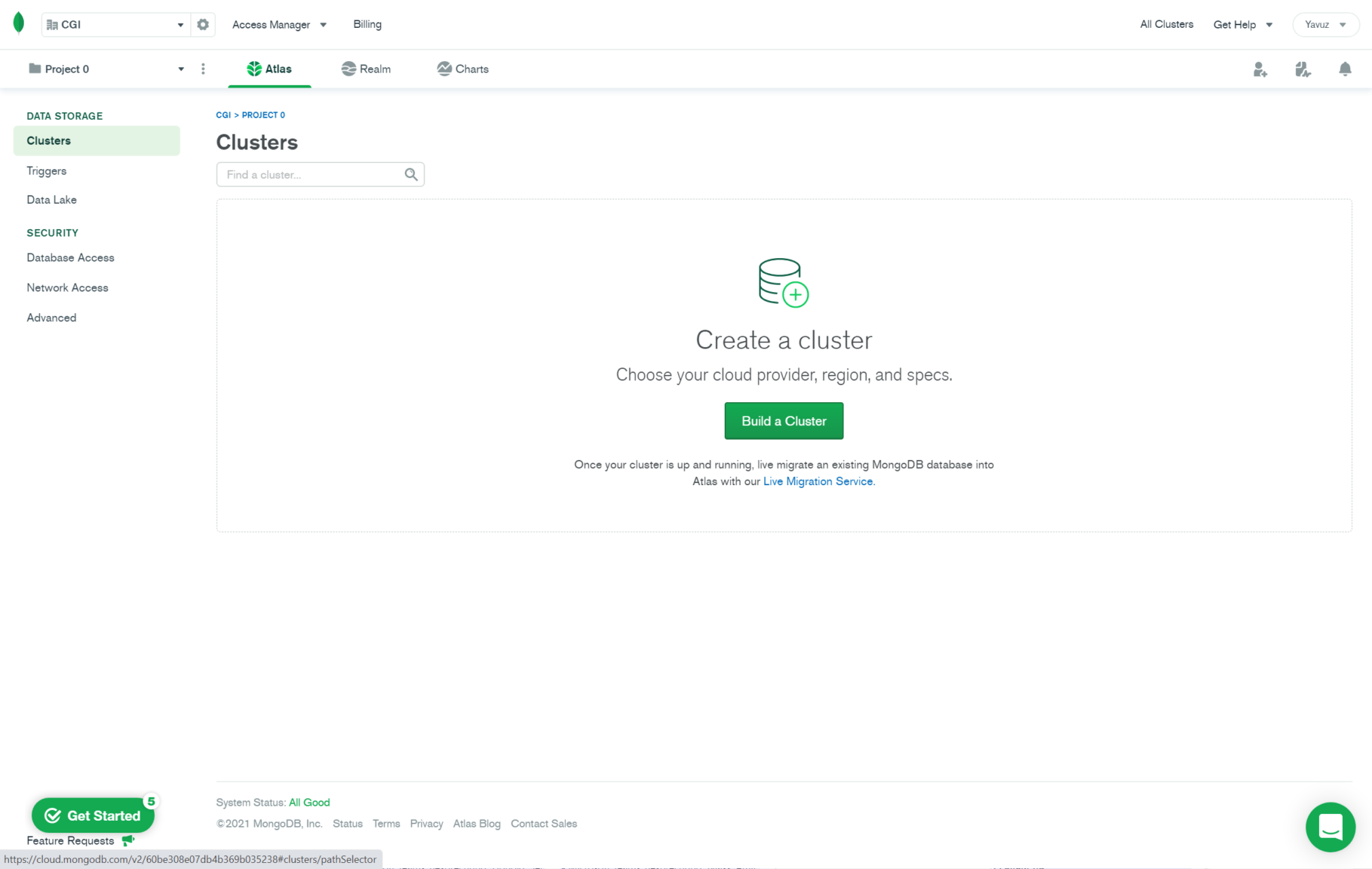Open the project activity feed icon
This screenshot has width=1372, height=869.
click(x=1303, y=69)
